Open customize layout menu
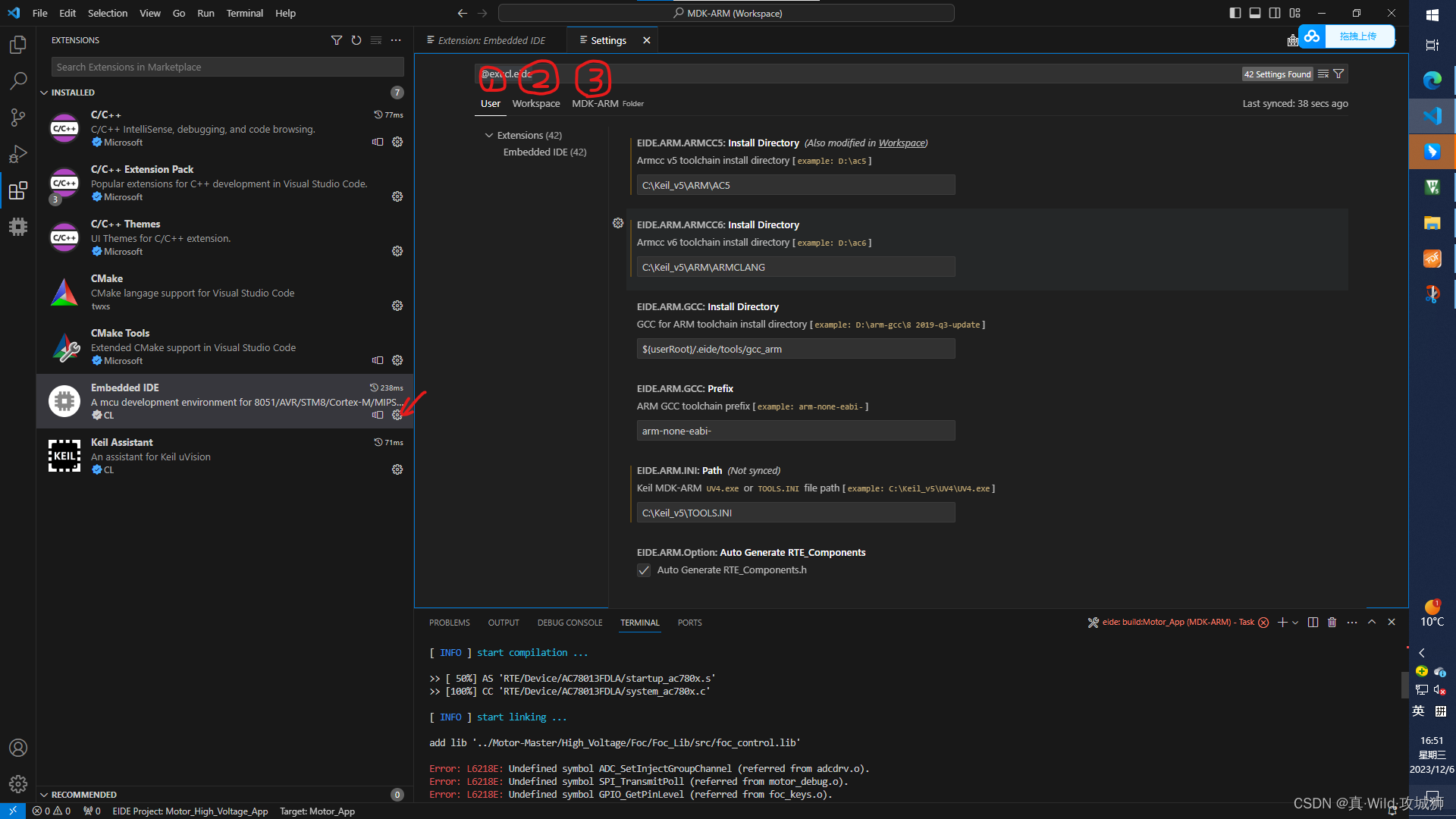The image size is (1456, 819). coord(1294,13)
